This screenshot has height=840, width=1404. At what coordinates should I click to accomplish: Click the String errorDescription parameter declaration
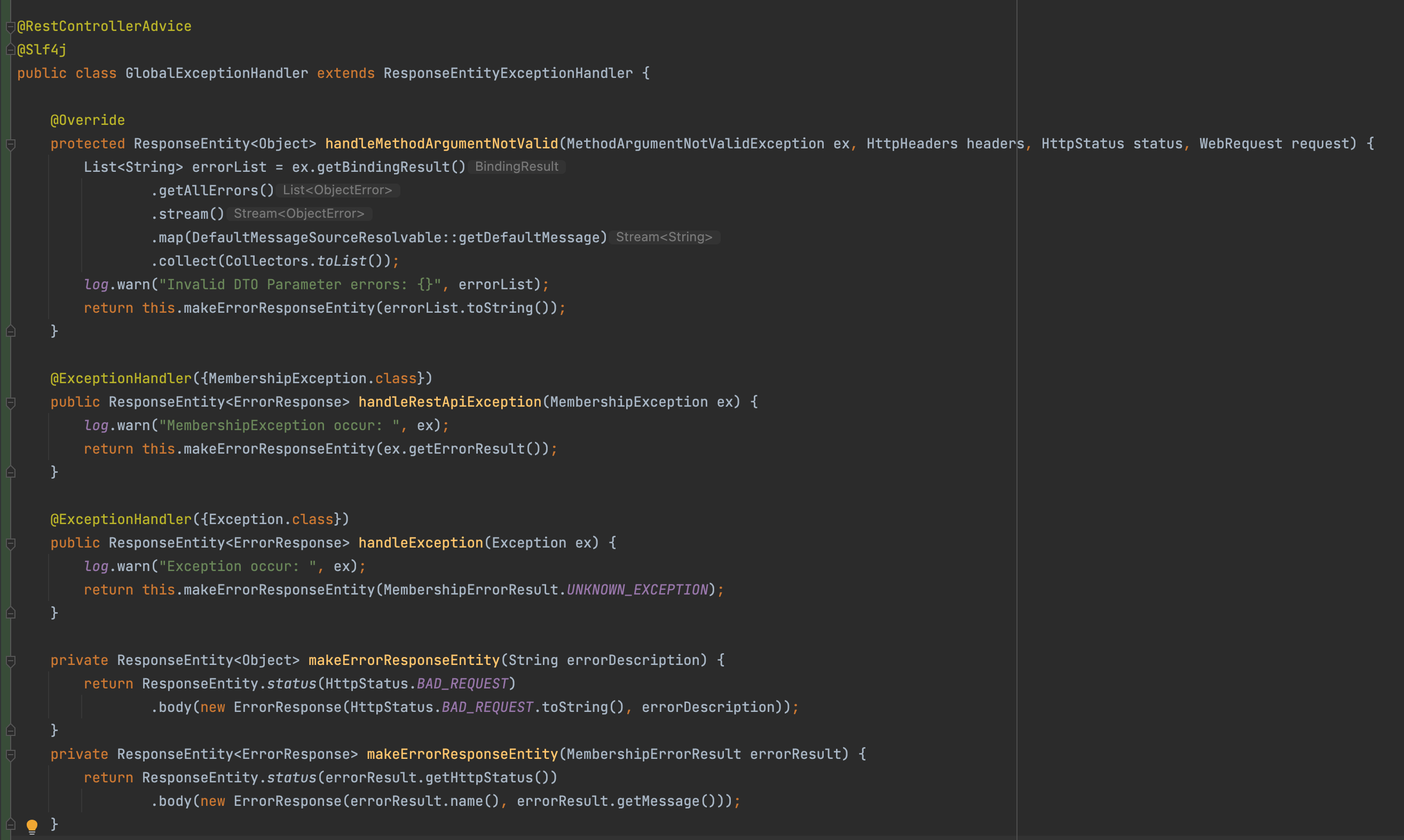pos(604,661)
